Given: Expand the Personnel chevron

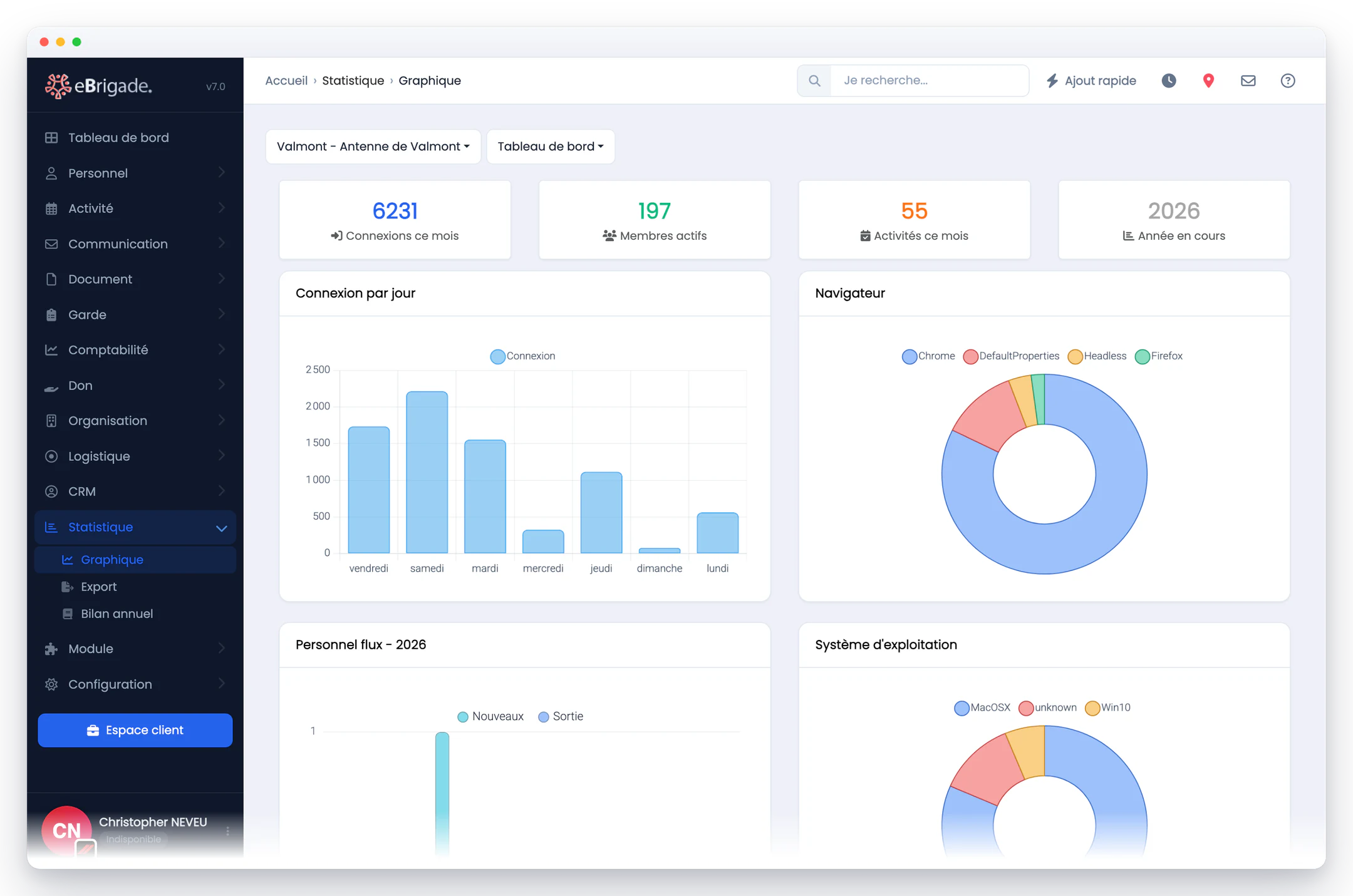Looking at the screenshot, I should (222, 173).
